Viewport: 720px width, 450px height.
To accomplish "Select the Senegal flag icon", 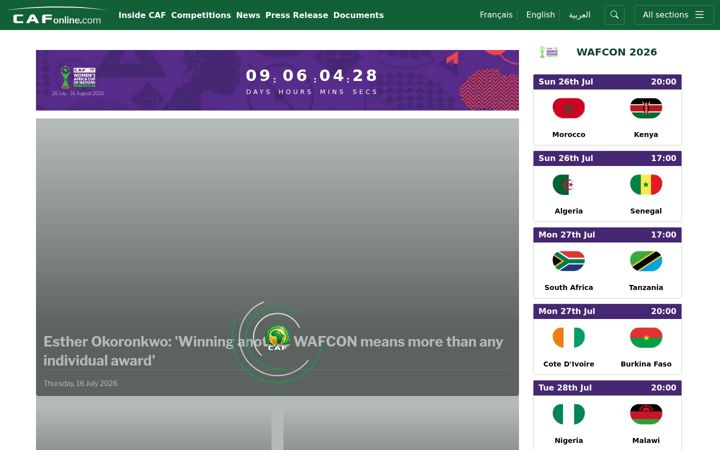I will pyautogui.click(x=646, y=185).
